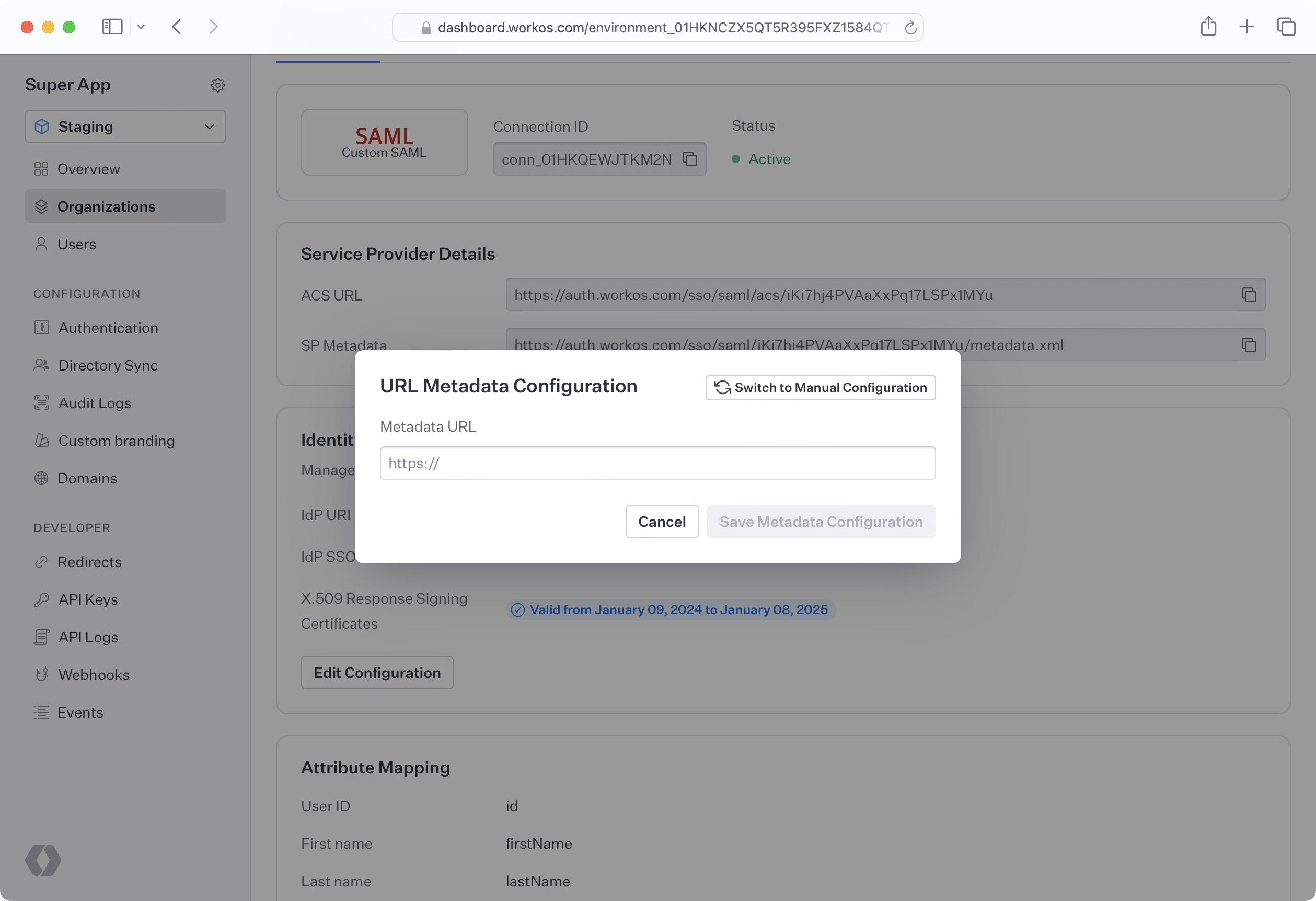1316x901 pixels.
Task: Click the Metadata URL input field
Action: point(657,463)
